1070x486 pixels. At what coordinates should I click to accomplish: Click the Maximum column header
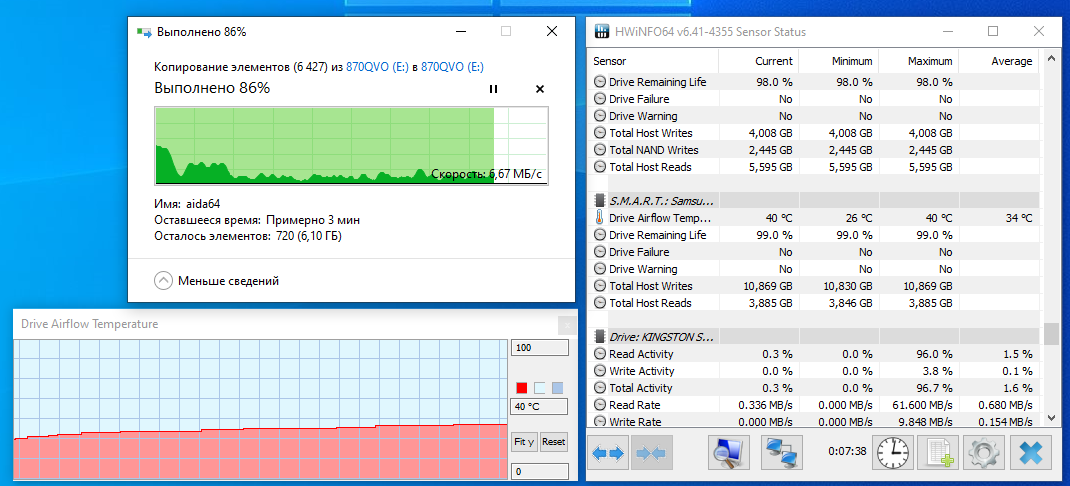[919, 61]
